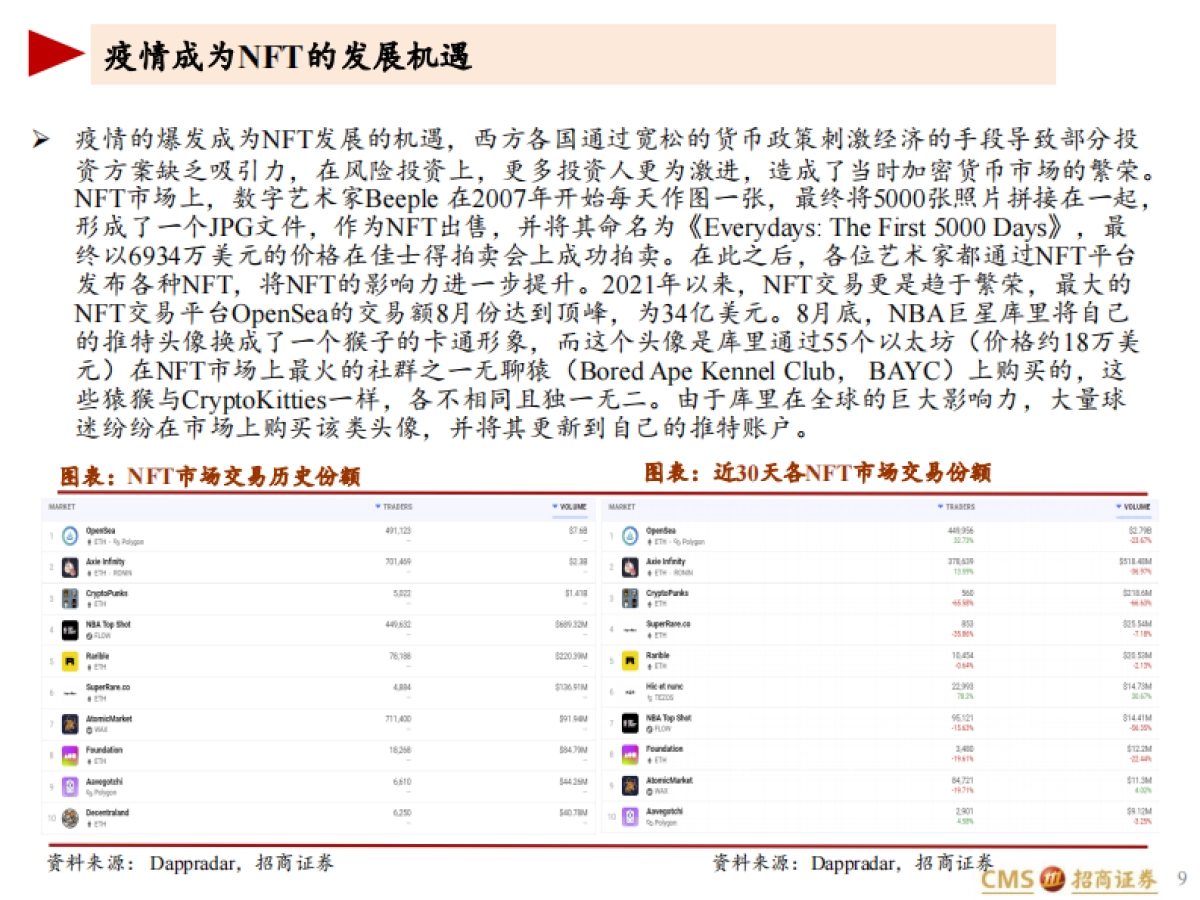Select the Foundation marketplace icon
The height and width of the screenshot is (900, 1200).
[71, 754]
